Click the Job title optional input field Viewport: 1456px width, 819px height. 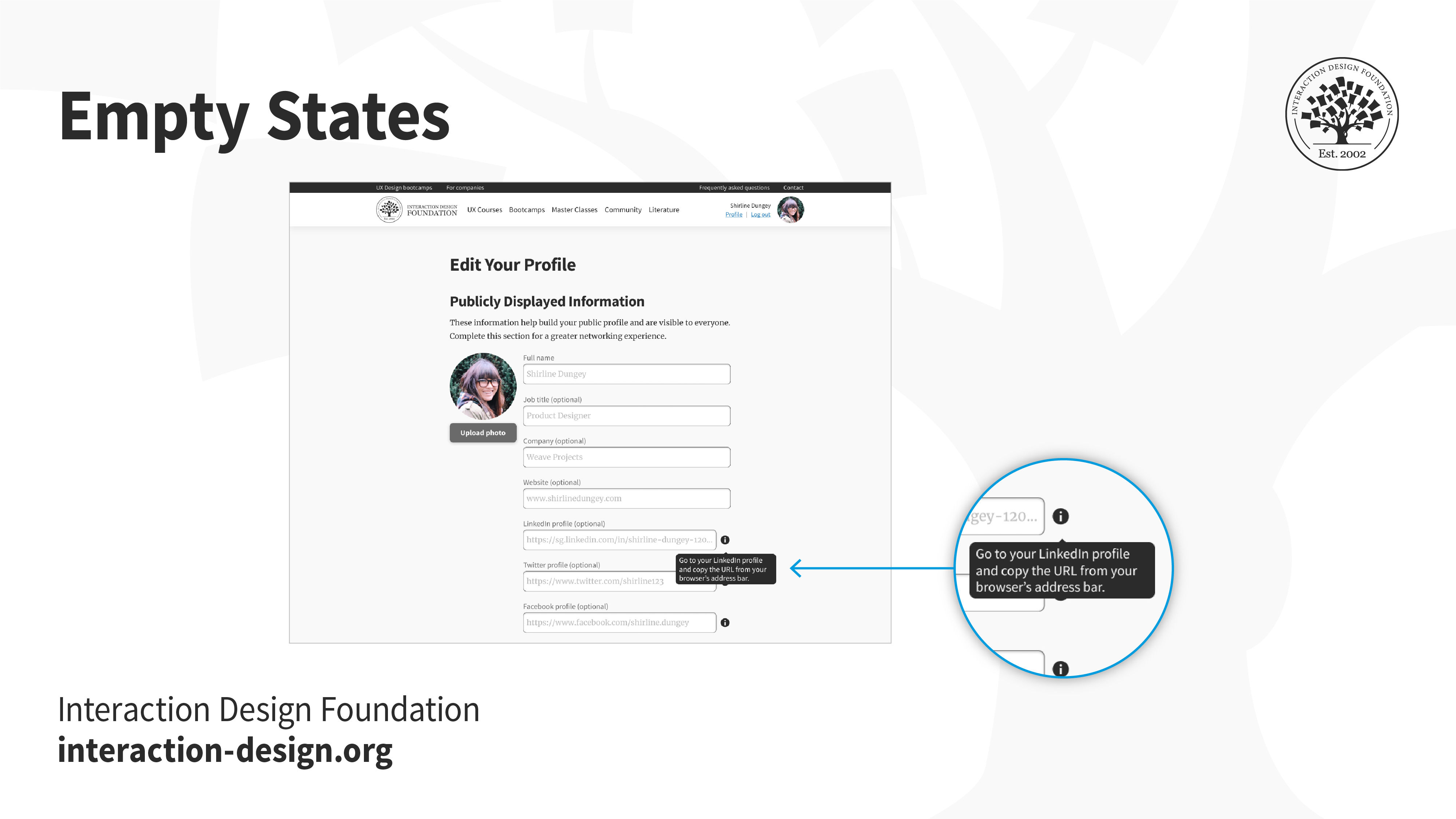(x=625, y=415)
